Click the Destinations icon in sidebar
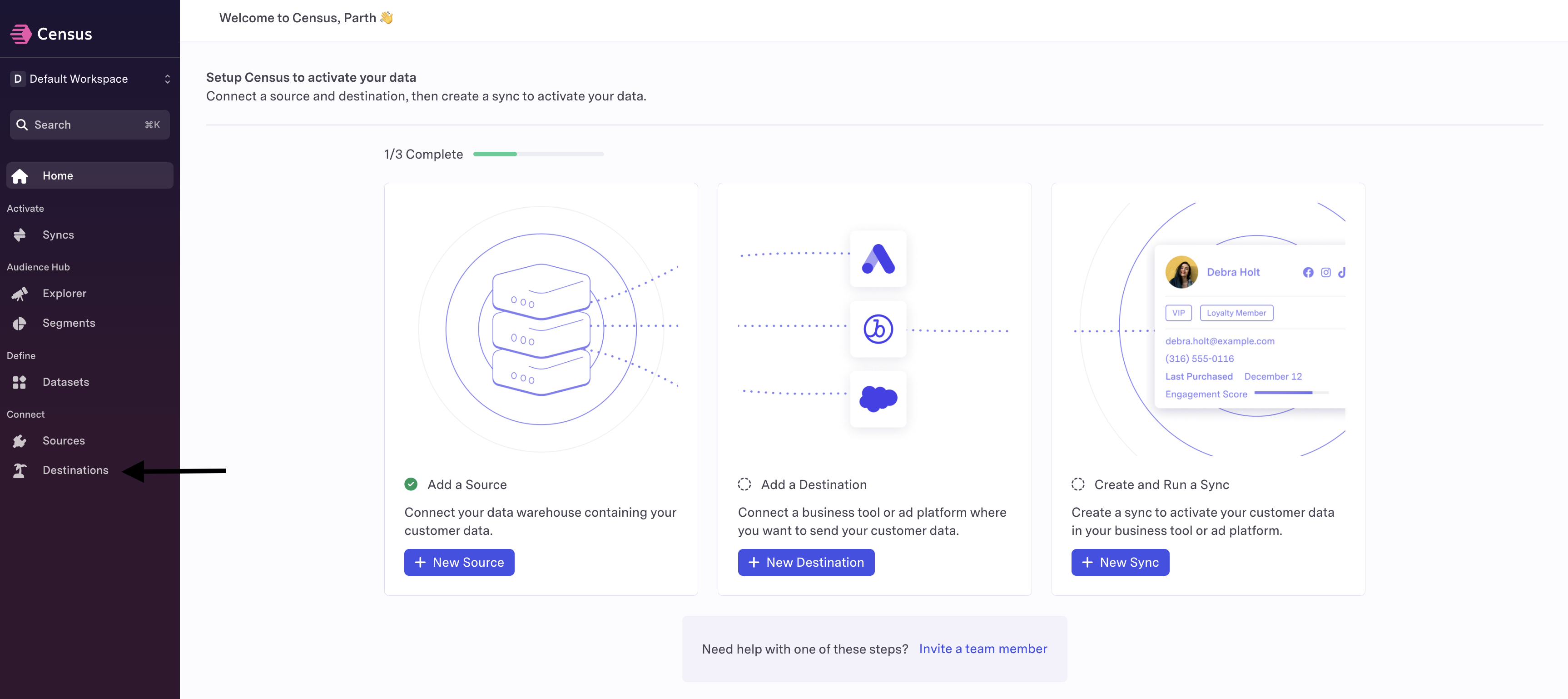1568x699 pixels. click(x=20, y=471)
